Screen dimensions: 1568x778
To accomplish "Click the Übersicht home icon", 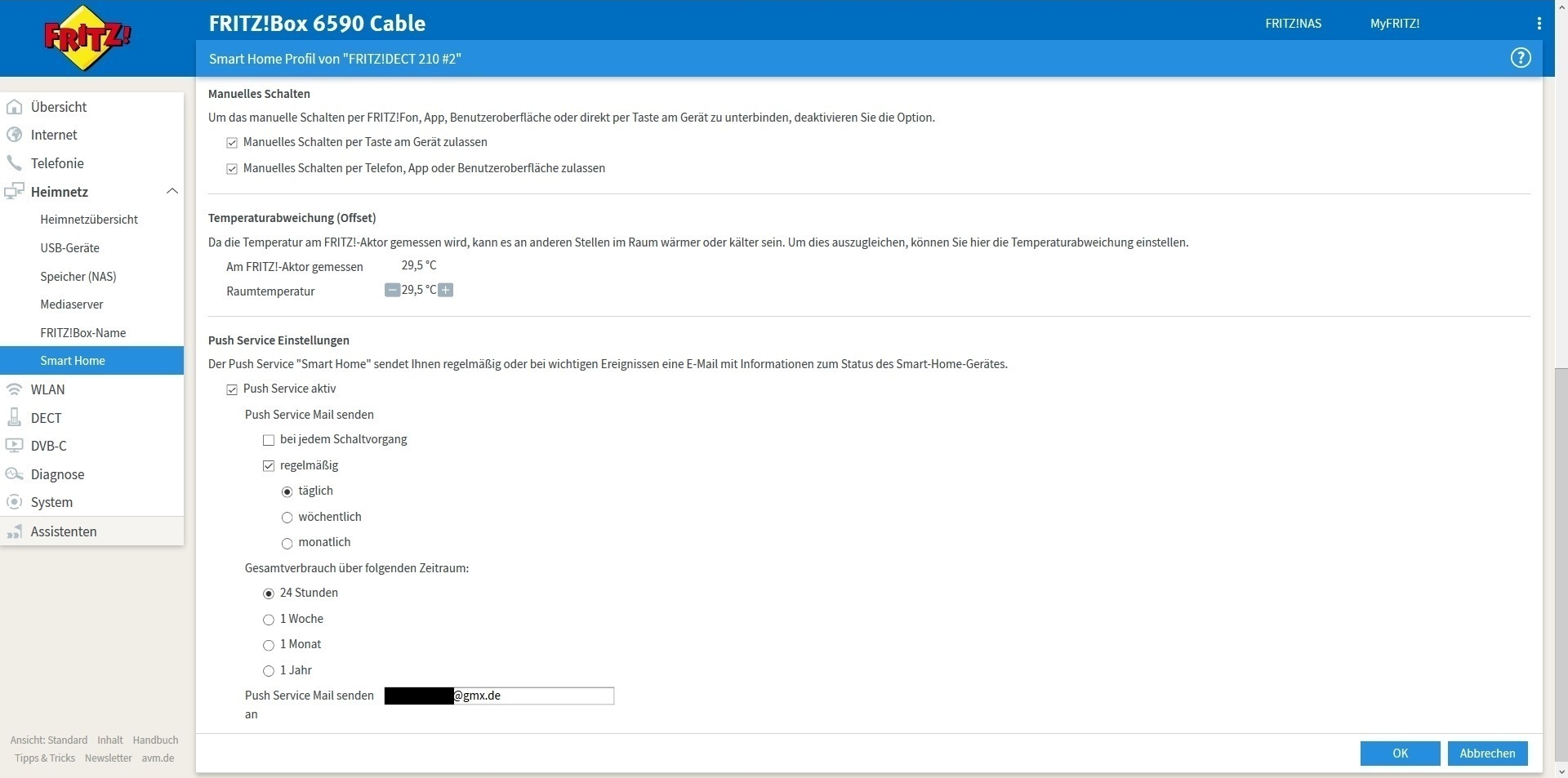I will [x=14, y=107].
